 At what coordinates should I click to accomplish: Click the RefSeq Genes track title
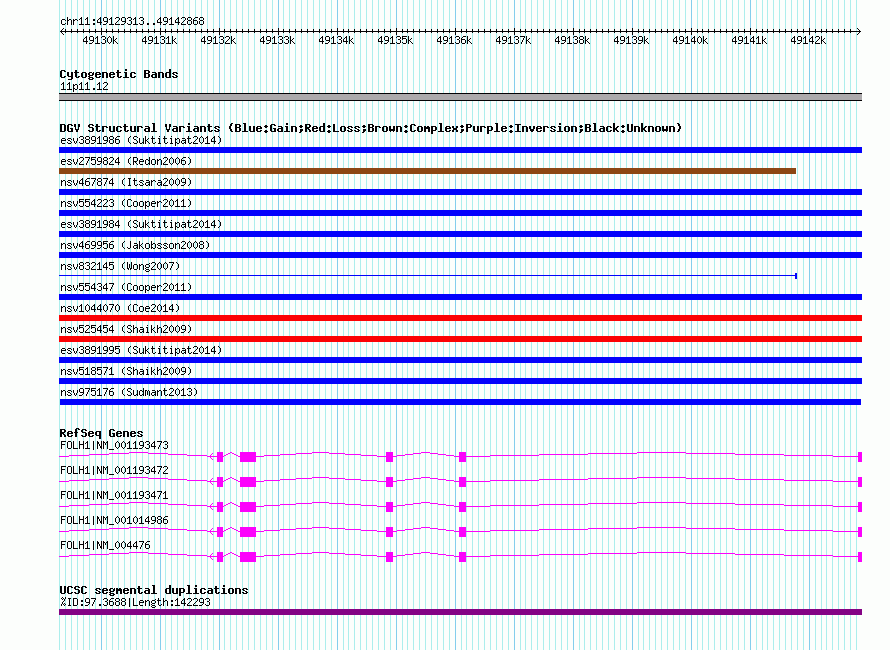tap(101, 433)
